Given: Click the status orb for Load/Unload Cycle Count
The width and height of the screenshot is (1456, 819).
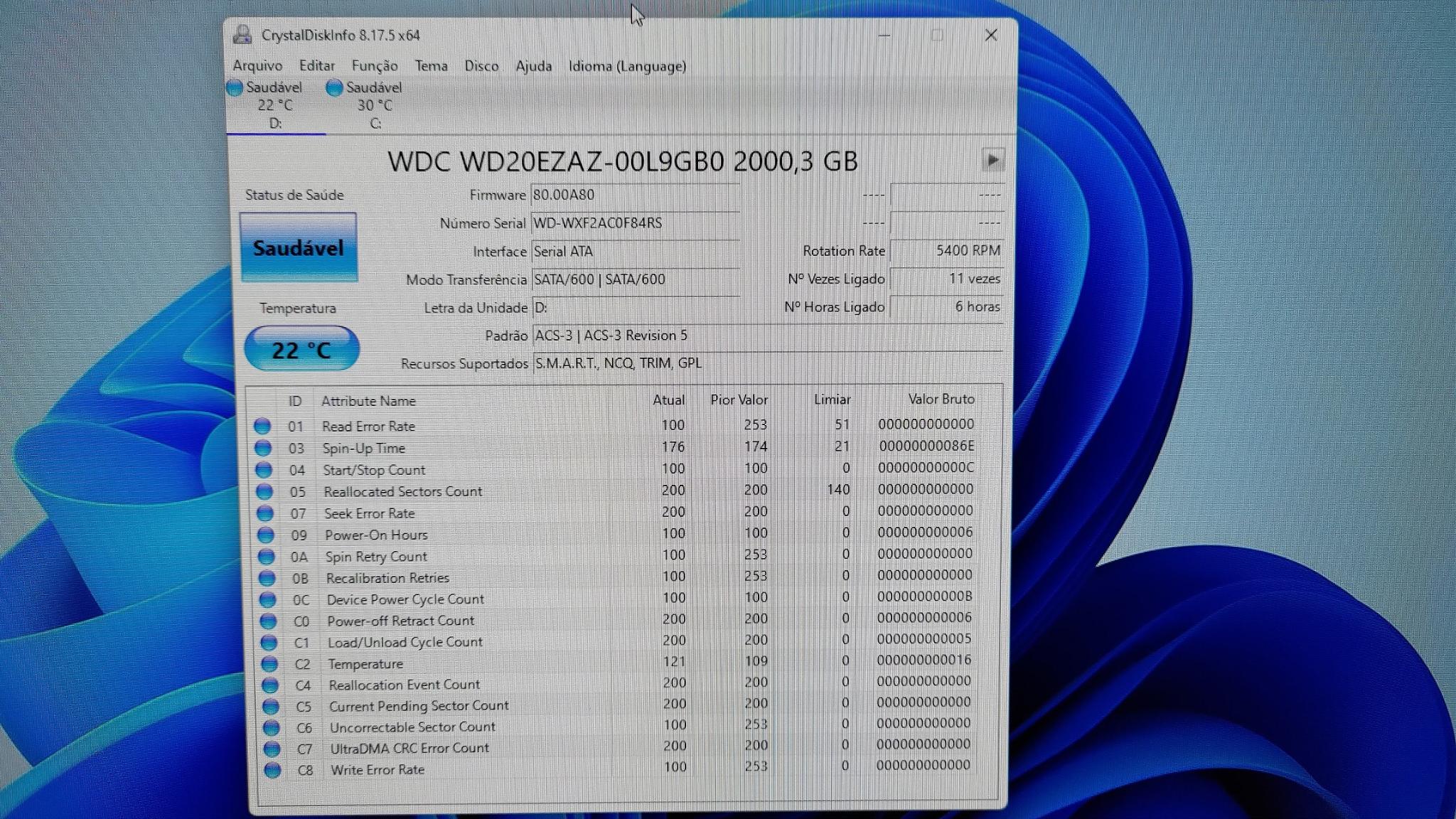Looking at the screenshot, I should click(269, 642).
